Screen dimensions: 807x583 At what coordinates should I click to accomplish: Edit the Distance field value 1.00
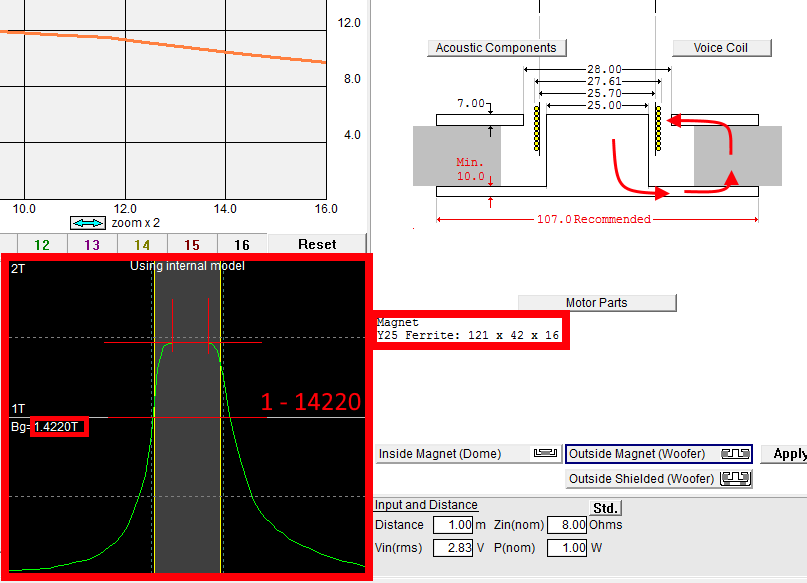[x=453, y=525]
